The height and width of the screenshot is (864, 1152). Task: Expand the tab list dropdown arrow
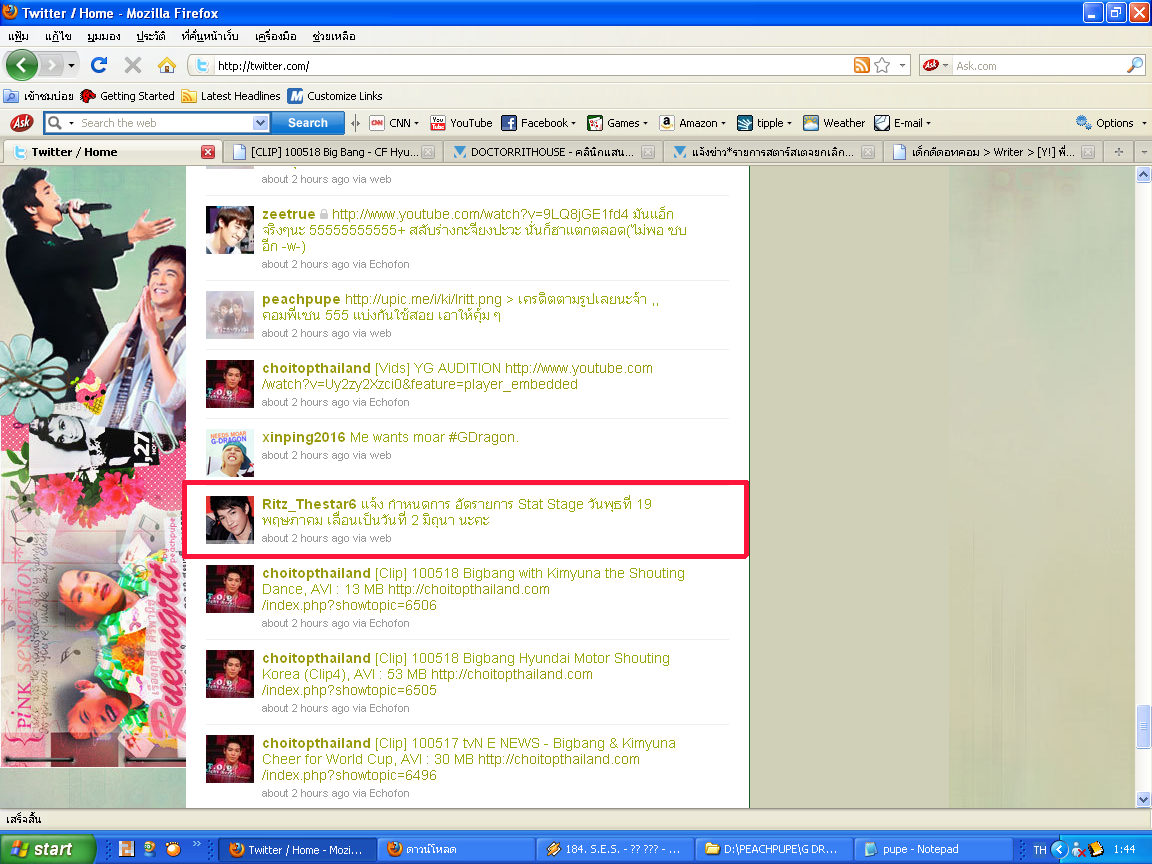(1143, 152)
